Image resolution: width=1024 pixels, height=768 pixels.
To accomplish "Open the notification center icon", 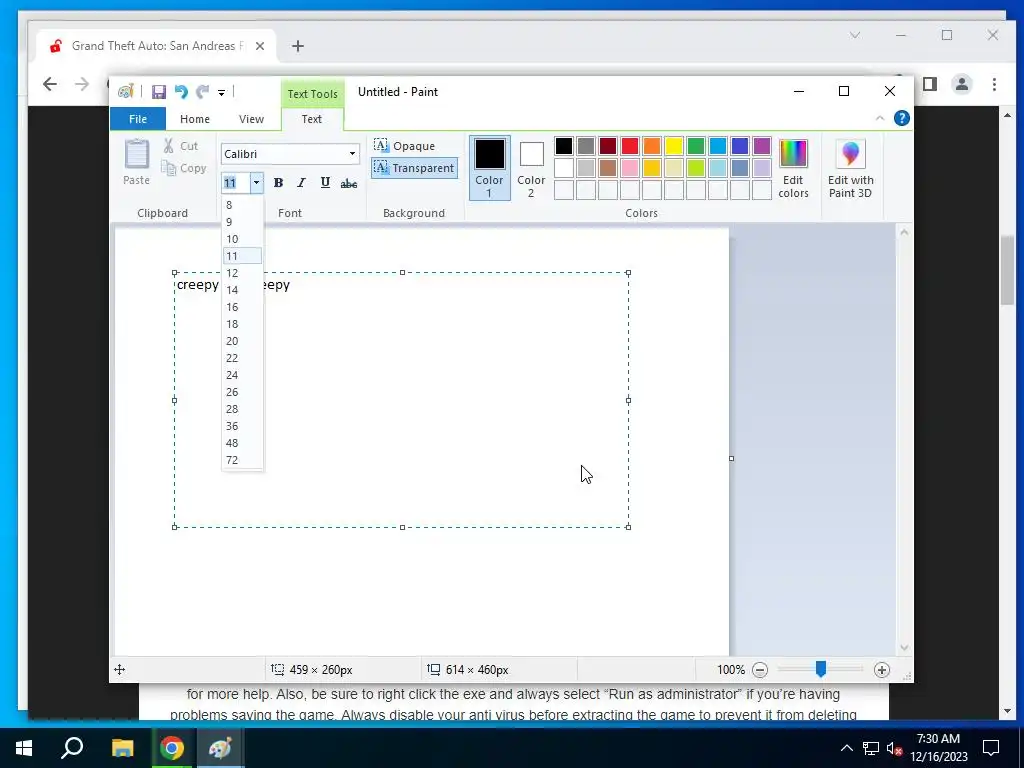I will pos(991,748).
